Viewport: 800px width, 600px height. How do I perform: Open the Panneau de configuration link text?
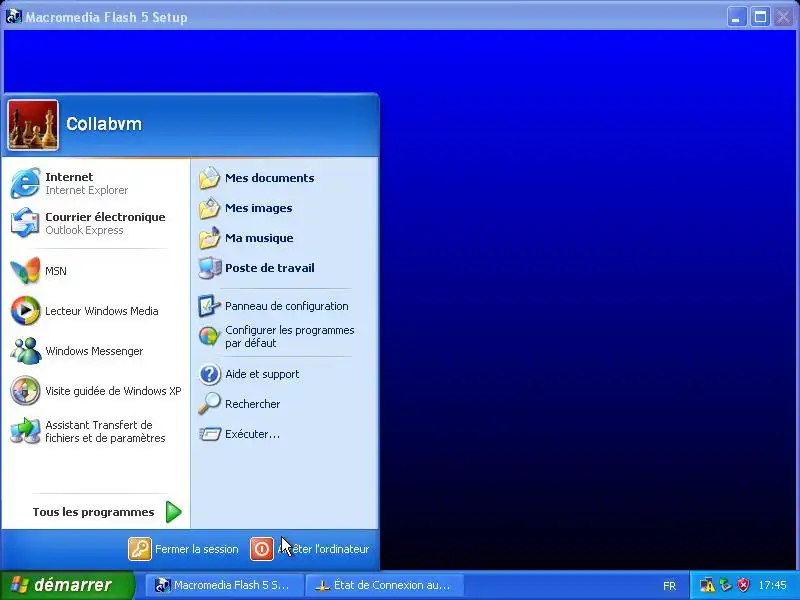tap(287, 306)
